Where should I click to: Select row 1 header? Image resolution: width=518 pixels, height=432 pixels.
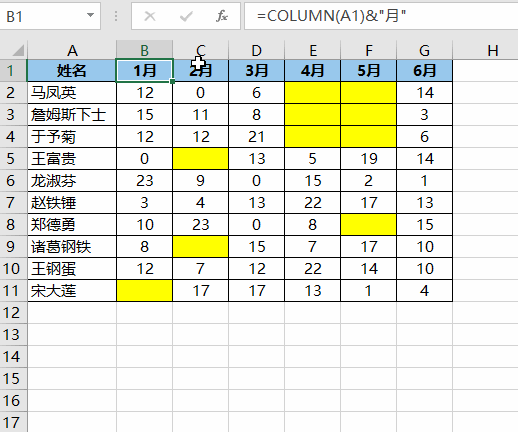pyautogui.click(x=13, y=71)
